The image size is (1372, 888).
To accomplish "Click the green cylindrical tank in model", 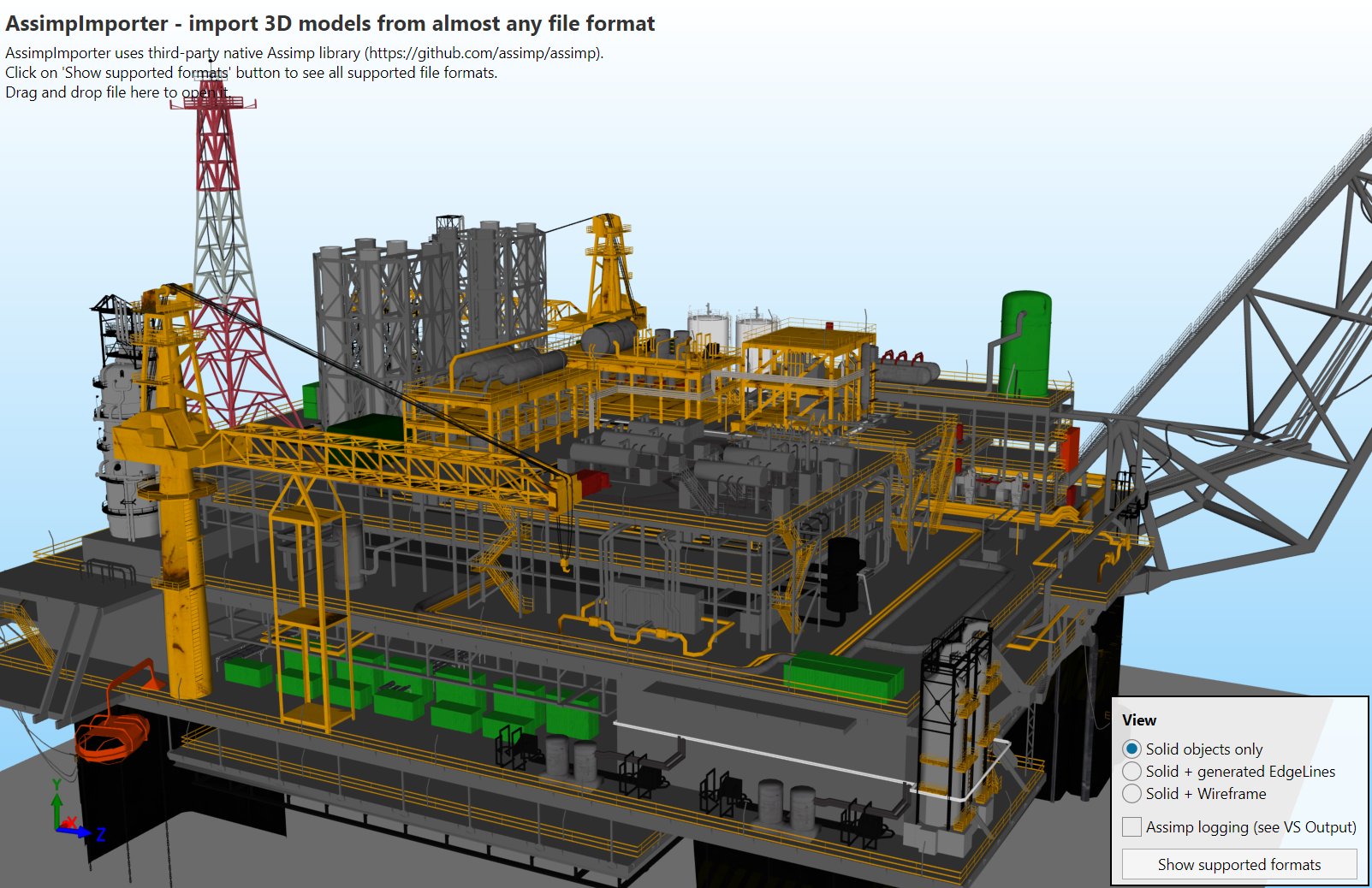I will point(1025,343).
